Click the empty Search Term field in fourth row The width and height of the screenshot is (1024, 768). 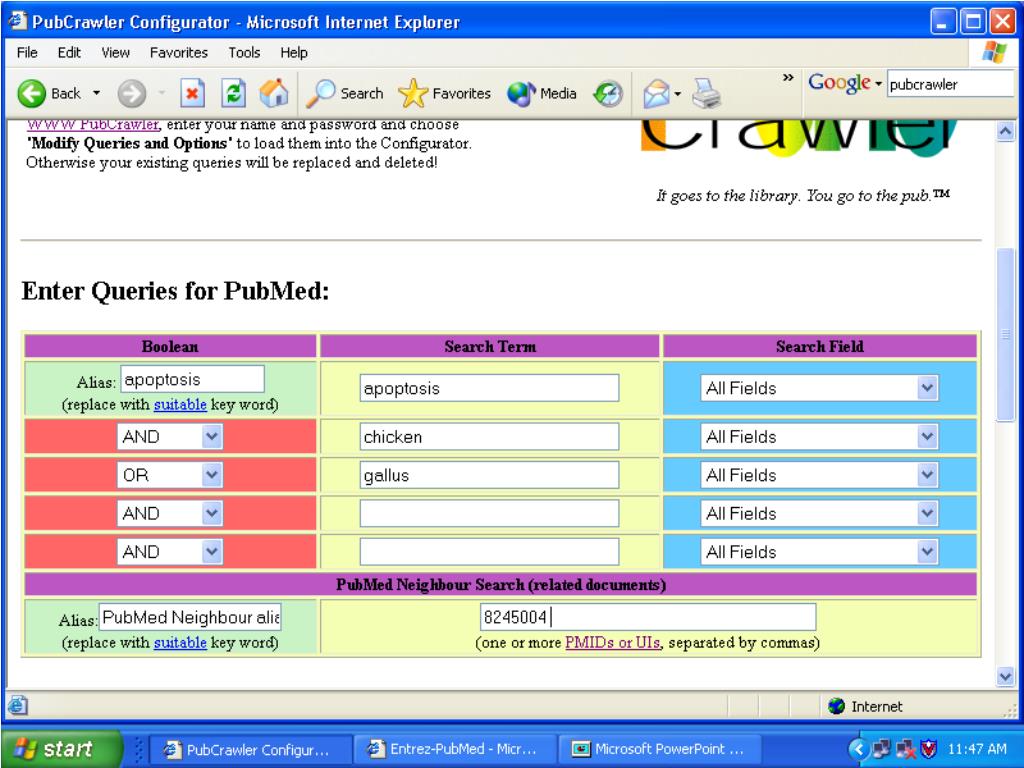tap(489, 513)
